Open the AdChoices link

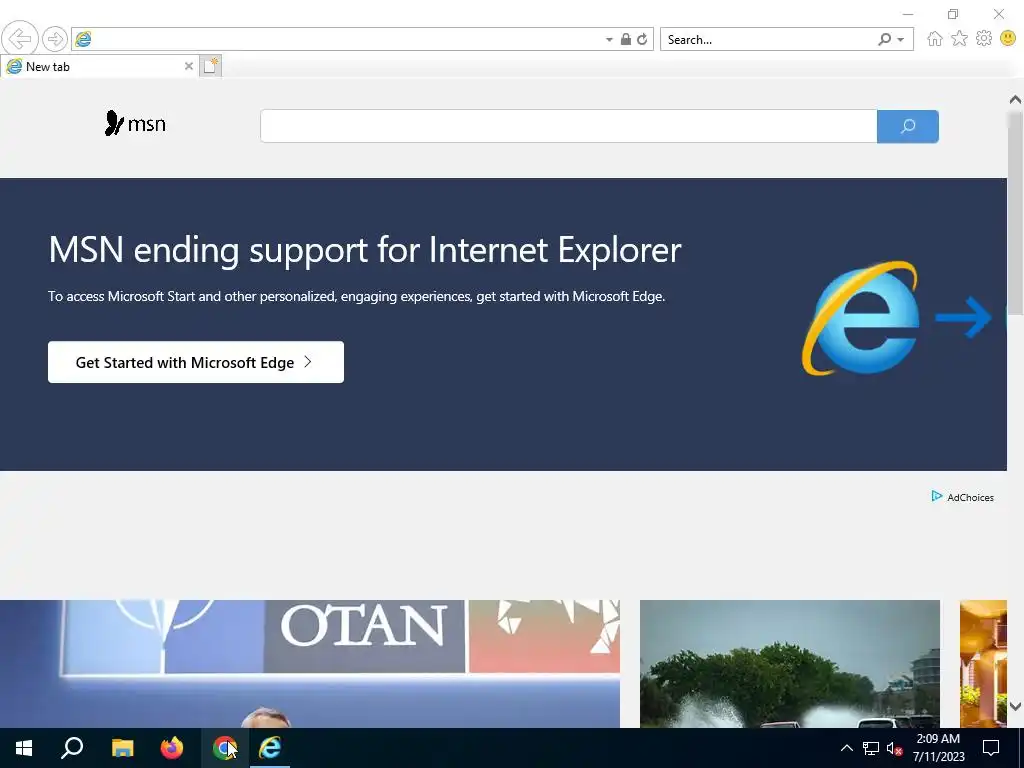pyautogui.click(x=963, y=497)
